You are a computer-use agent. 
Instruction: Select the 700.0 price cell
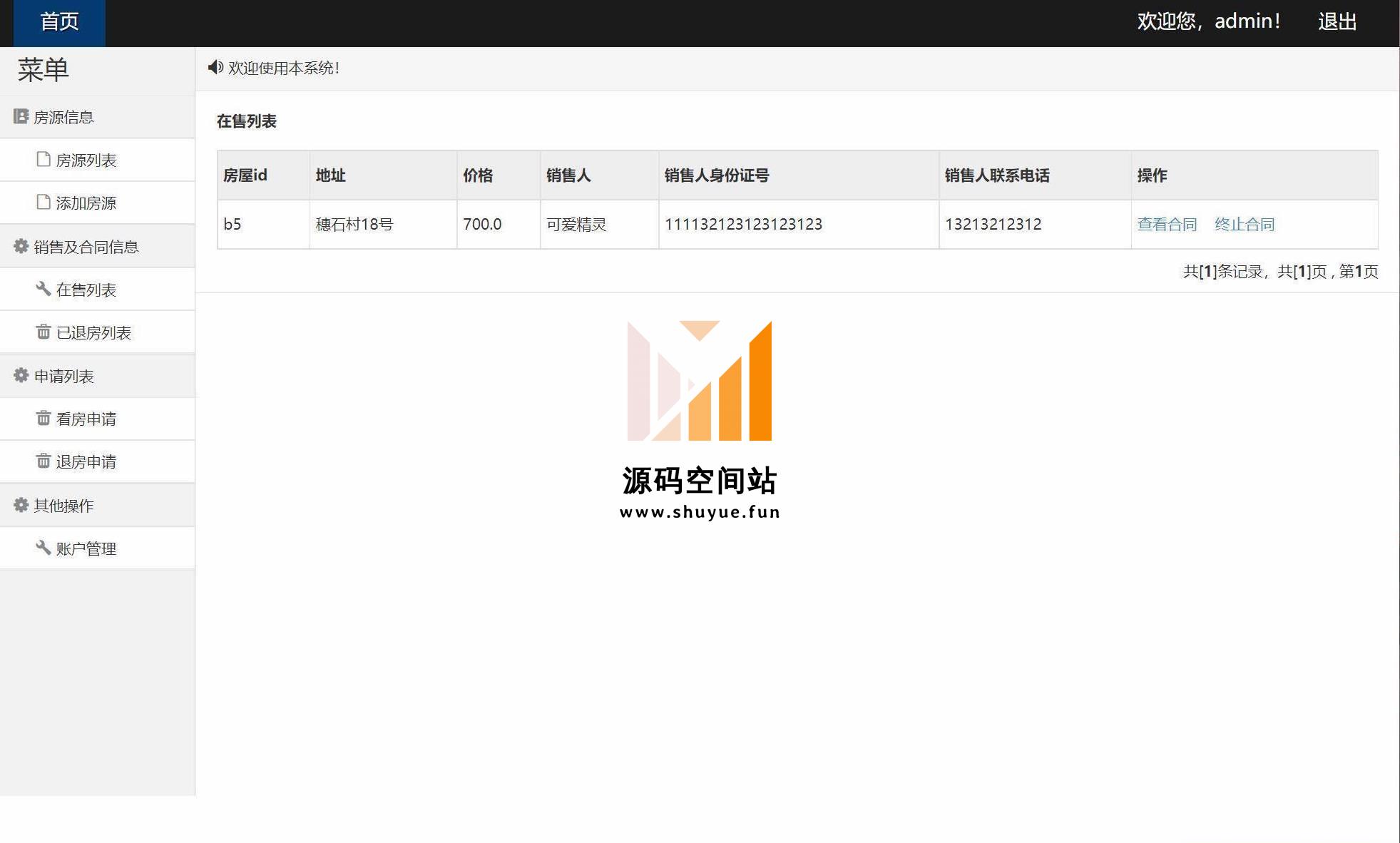[x=499, y=224]
